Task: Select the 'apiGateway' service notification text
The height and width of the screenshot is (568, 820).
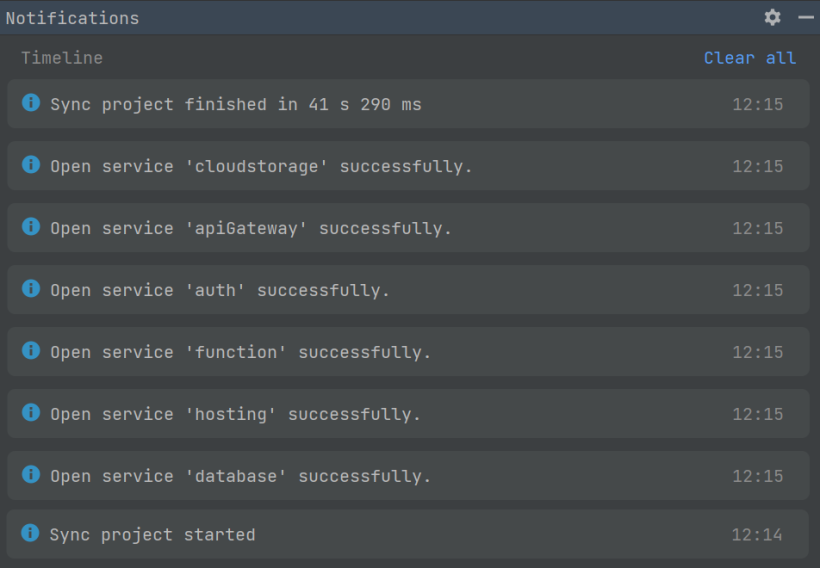Action: pyautogui.click(x=250, y=229)
